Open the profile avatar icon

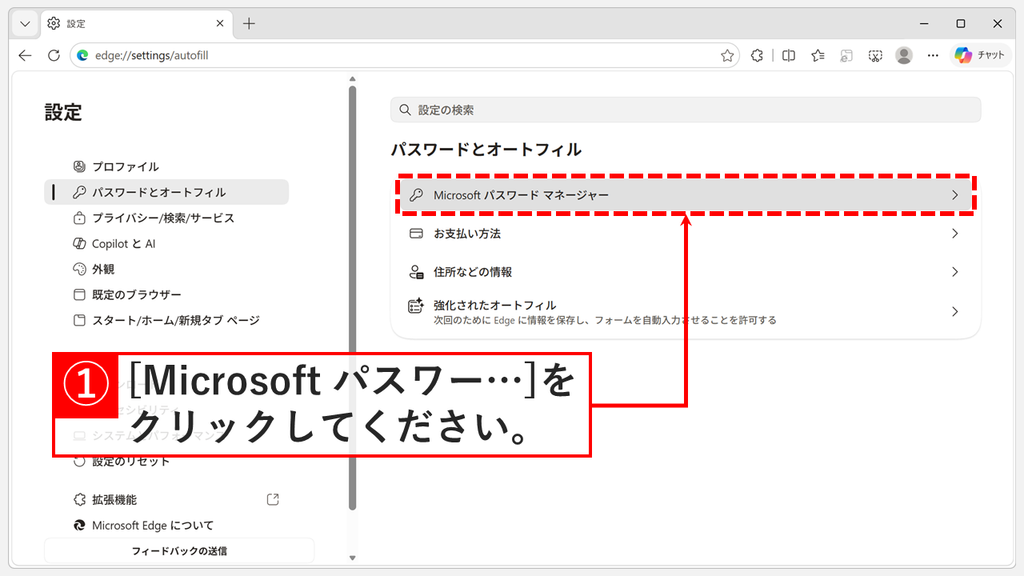coord(904,56)
